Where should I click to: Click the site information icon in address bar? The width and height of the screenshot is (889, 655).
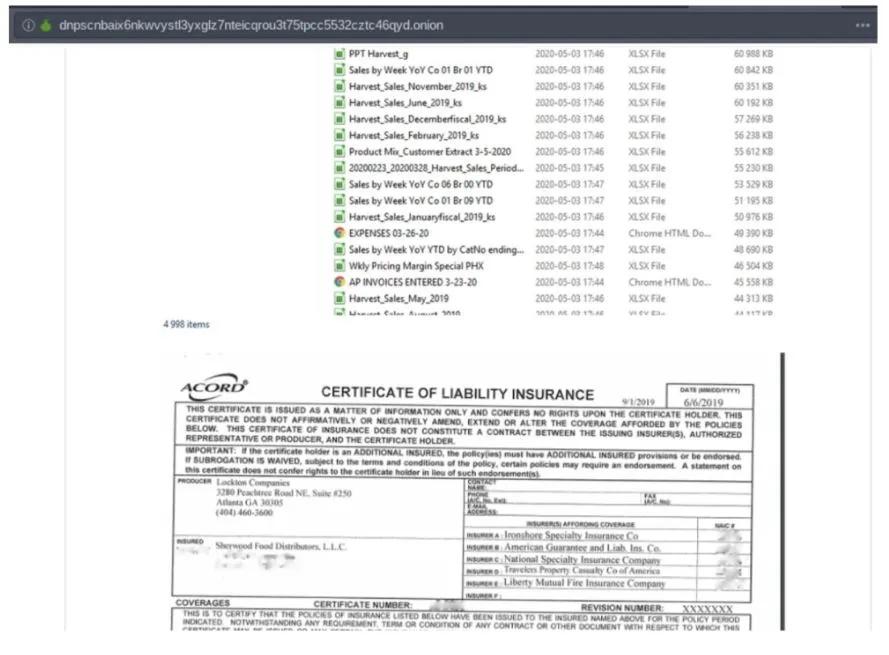(28, 25)
